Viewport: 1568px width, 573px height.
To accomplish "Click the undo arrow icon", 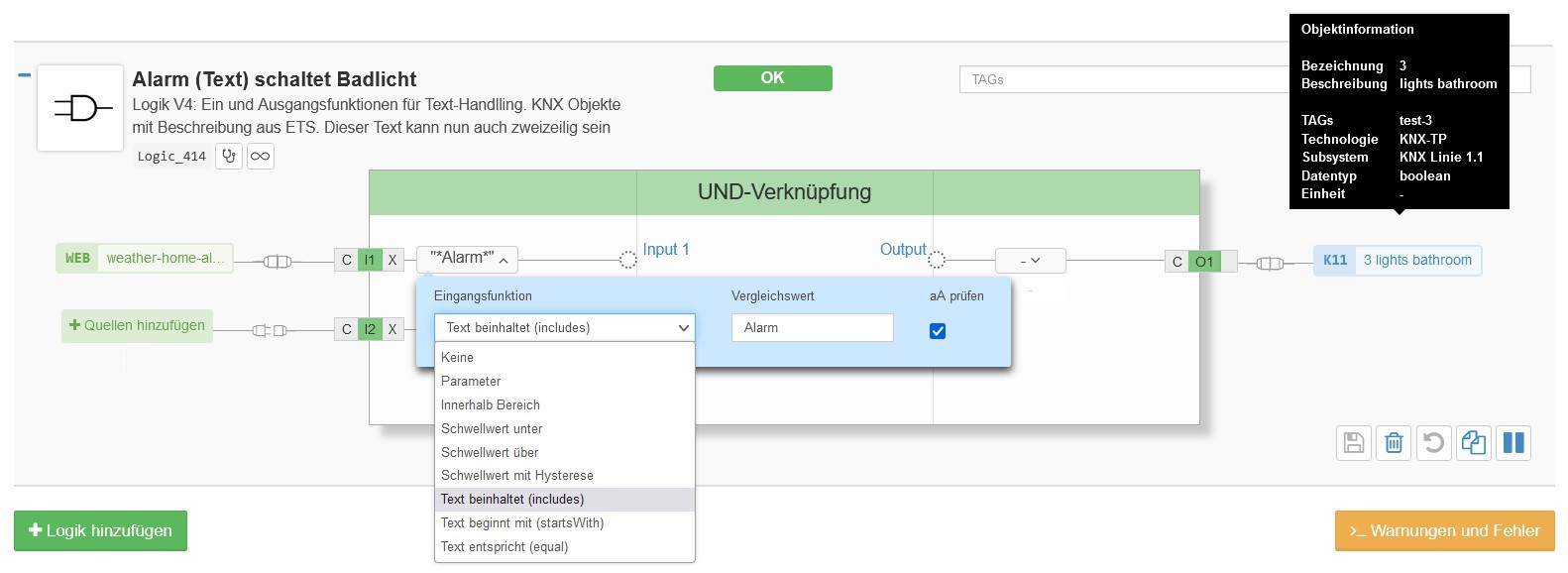I will [x=1433, y=442].
